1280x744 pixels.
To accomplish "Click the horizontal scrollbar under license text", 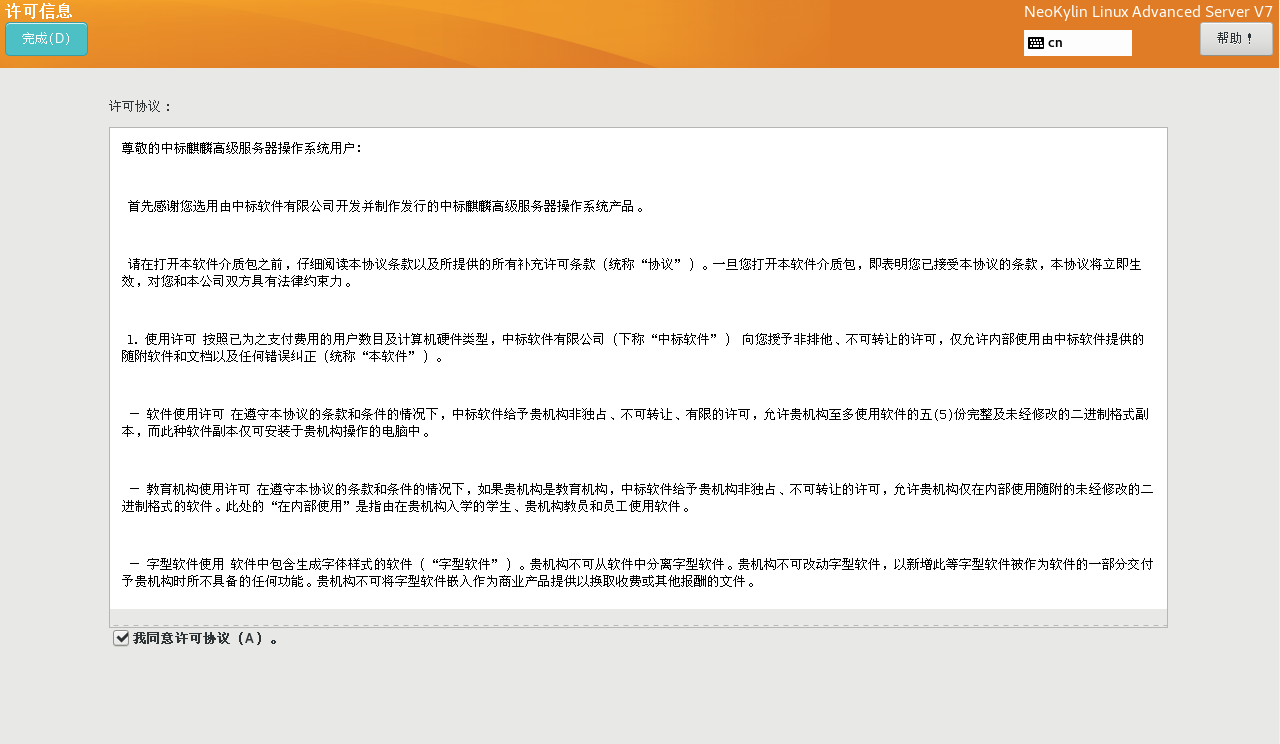I will pyautogui.click(x=638, y=616).
